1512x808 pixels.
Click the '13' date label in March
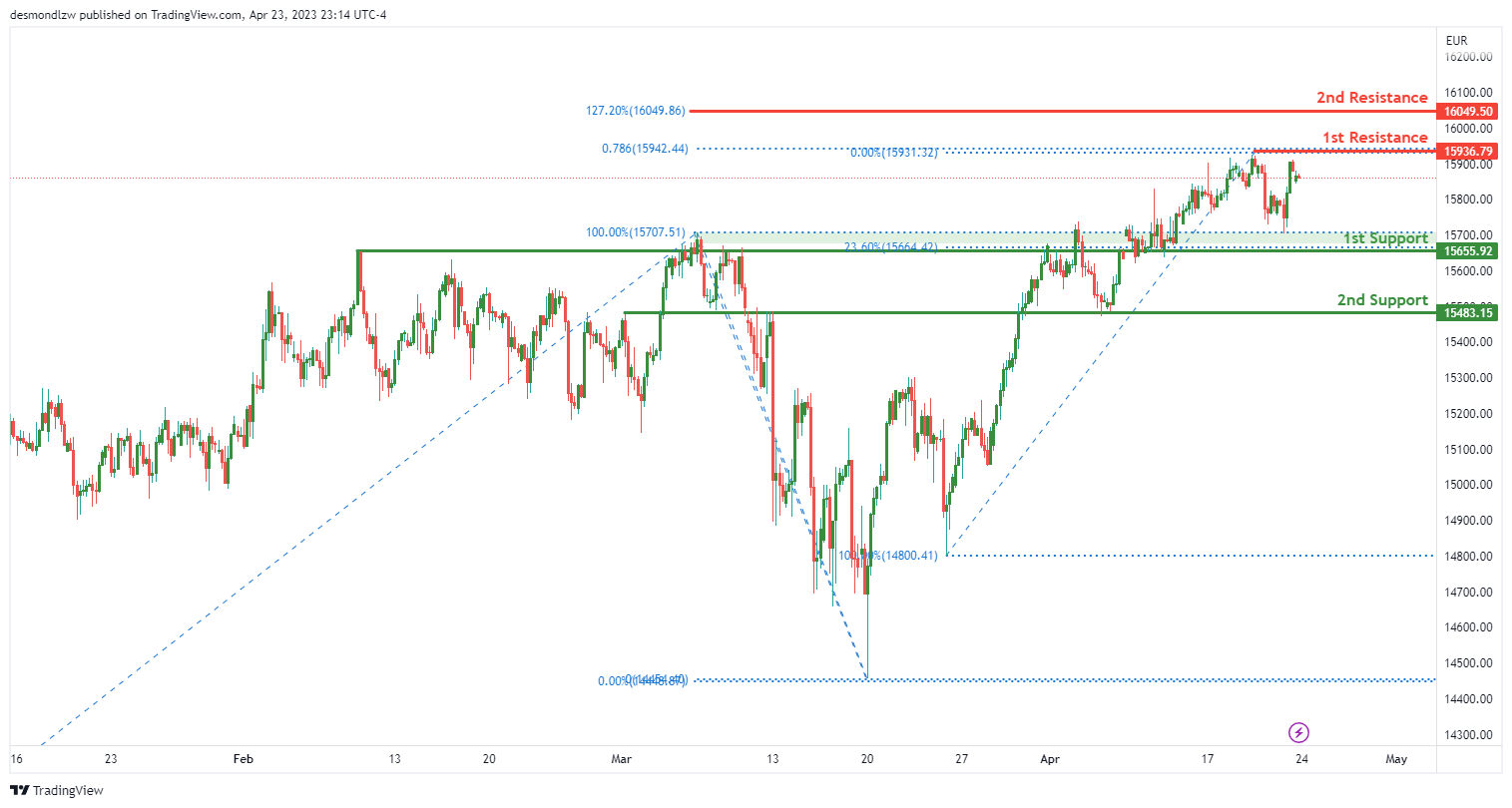tap(772, 759)
